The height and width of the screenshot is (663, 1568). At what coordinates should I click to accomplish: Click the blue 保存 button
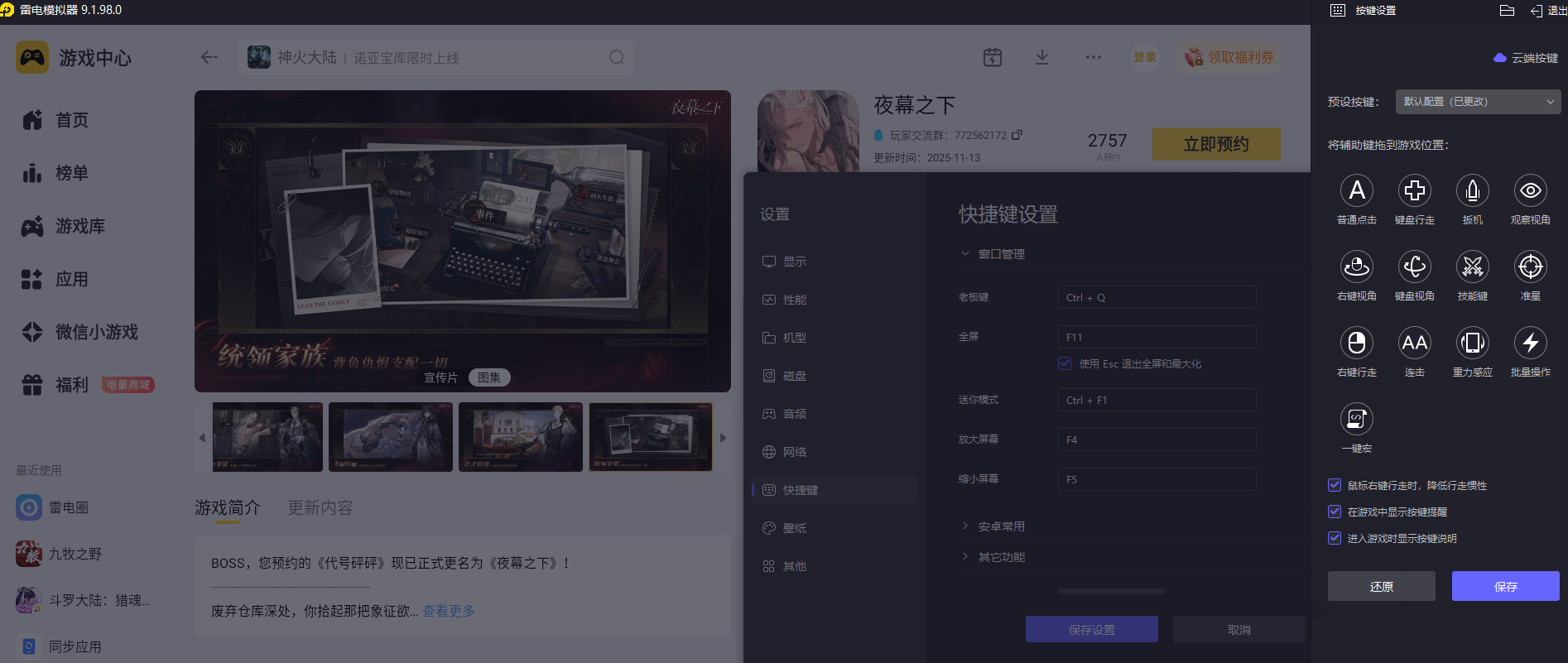coord(1505,586)
